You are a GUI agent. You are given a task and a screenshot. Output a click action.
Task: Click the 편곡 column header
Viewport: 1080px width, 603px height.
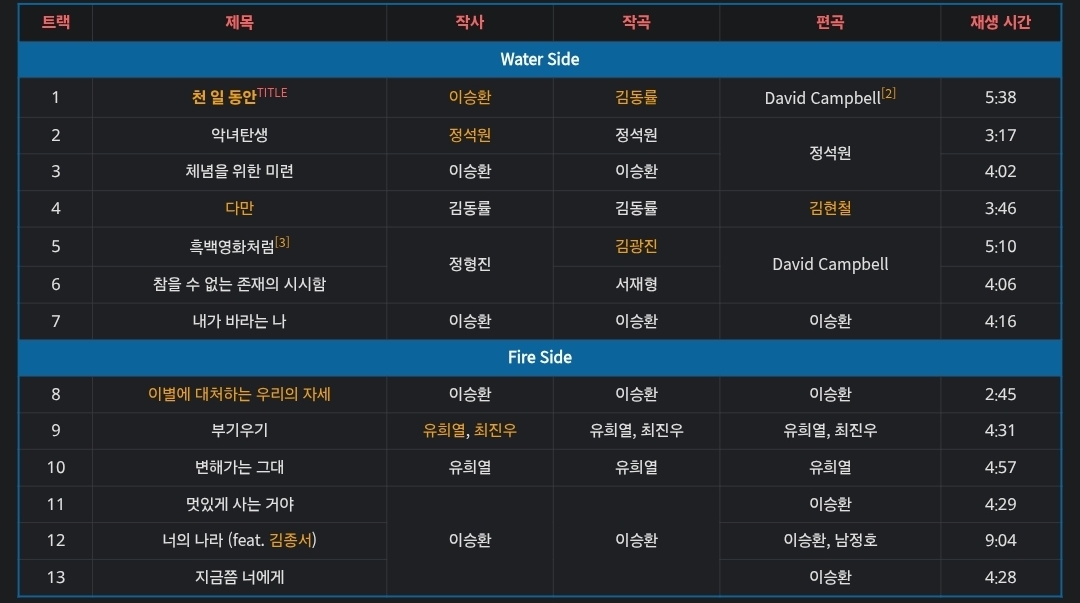830,22
